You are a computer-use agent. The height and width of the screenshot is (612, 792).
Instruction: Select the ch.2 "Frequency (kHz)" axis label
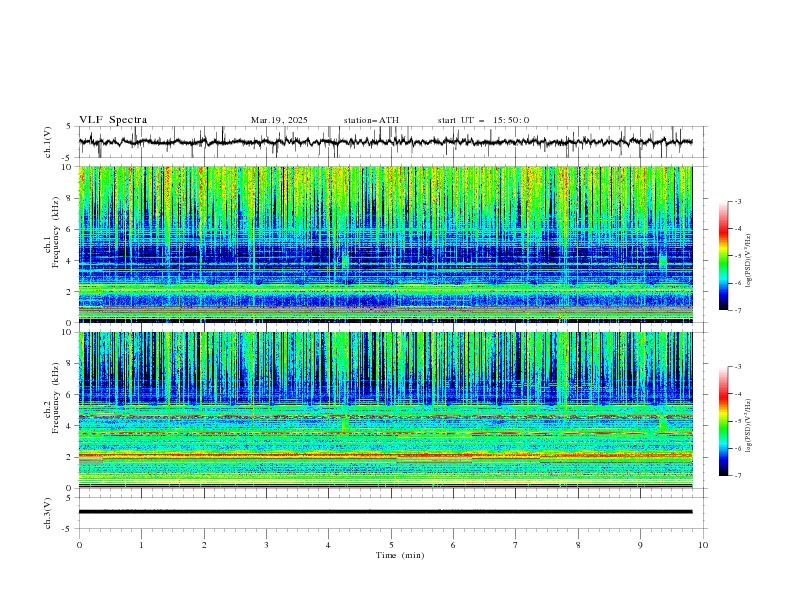55,397
